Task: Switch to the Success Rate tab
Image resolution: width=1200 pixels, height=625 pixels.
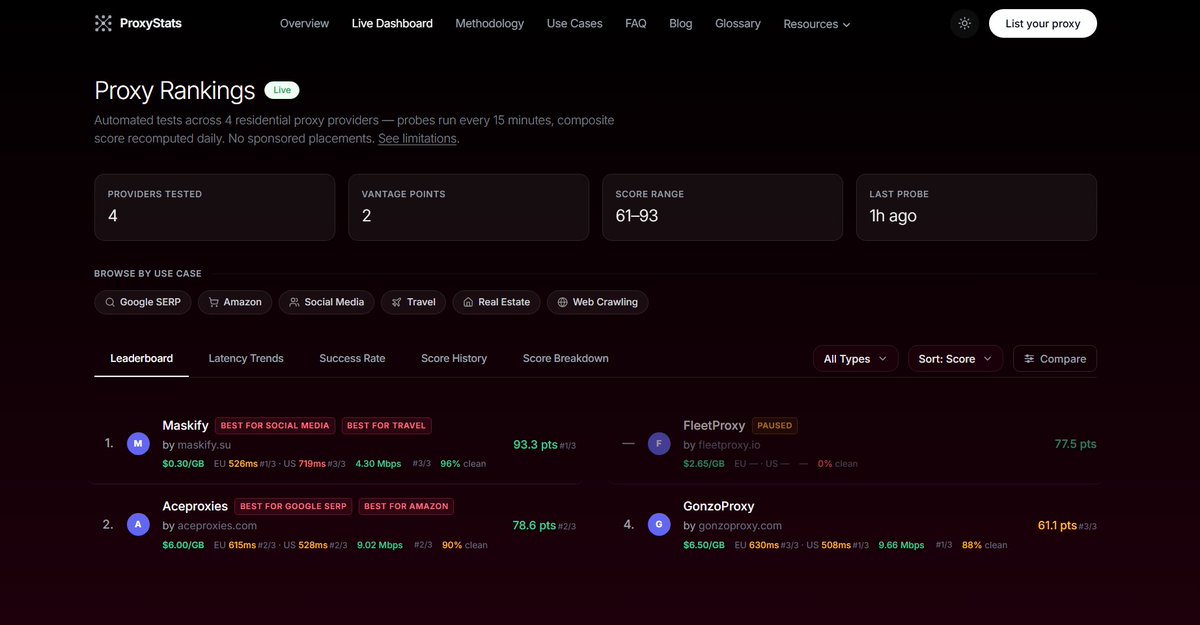Action: click(352, 358)
